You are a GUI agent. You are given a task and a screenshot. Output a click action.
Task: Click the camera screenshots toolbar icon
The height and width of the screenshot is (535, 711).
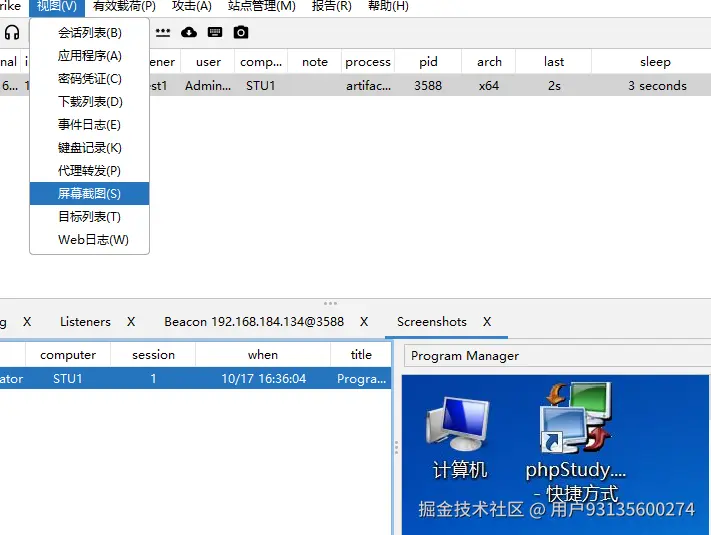coord(241,32)
